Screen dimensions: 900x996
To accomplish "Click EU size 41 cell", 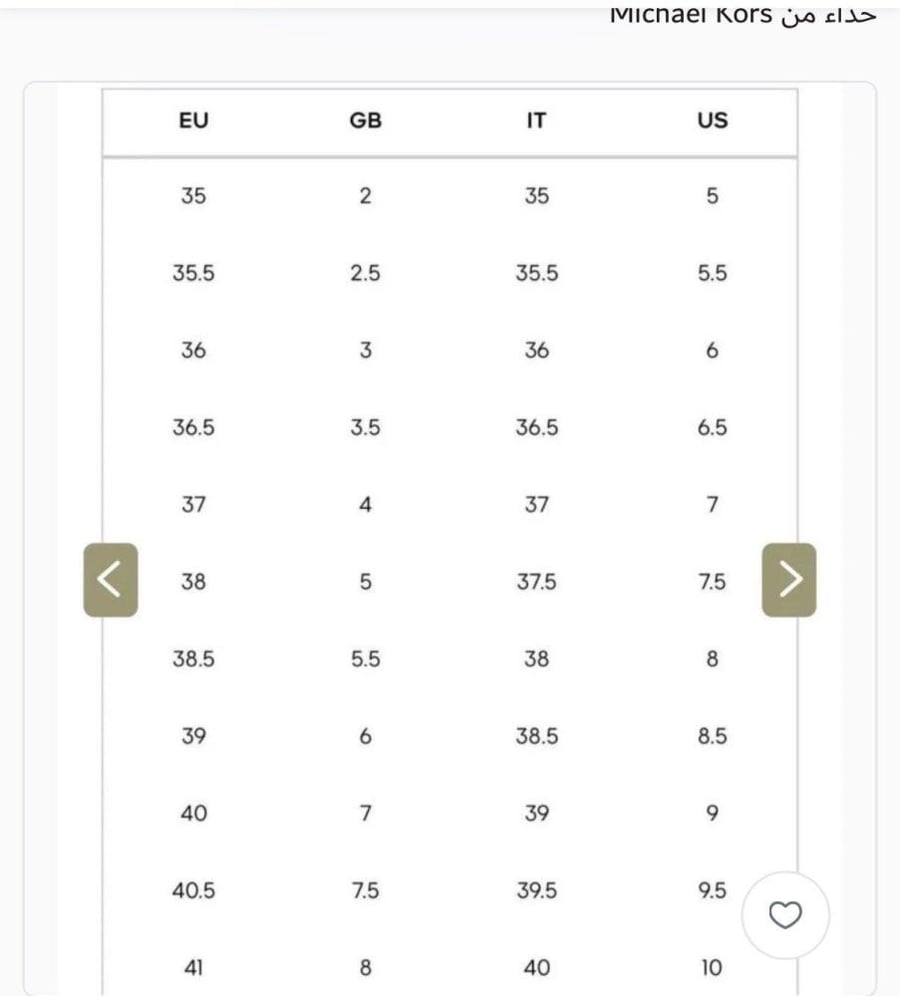I will coord(194,967).
